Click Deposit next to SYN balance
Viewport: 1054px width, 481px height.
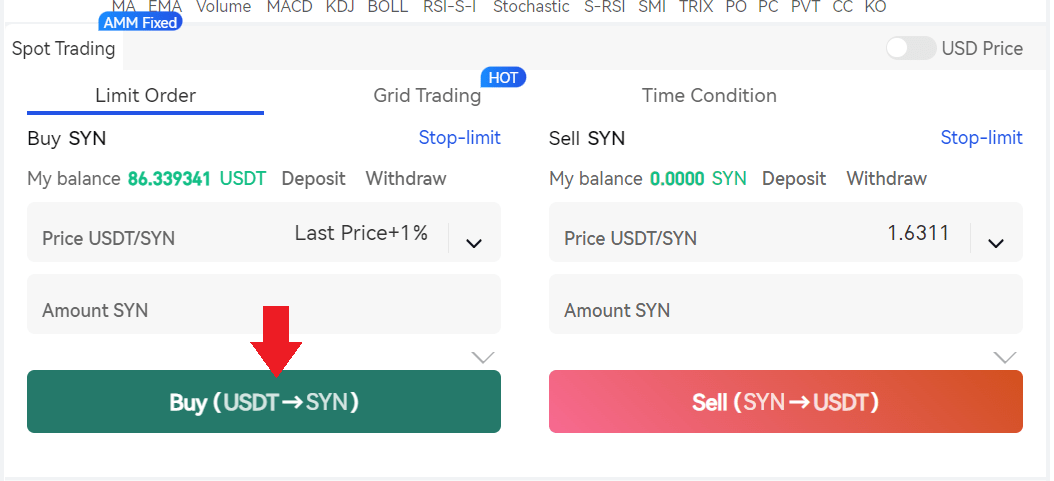point(794,179)
